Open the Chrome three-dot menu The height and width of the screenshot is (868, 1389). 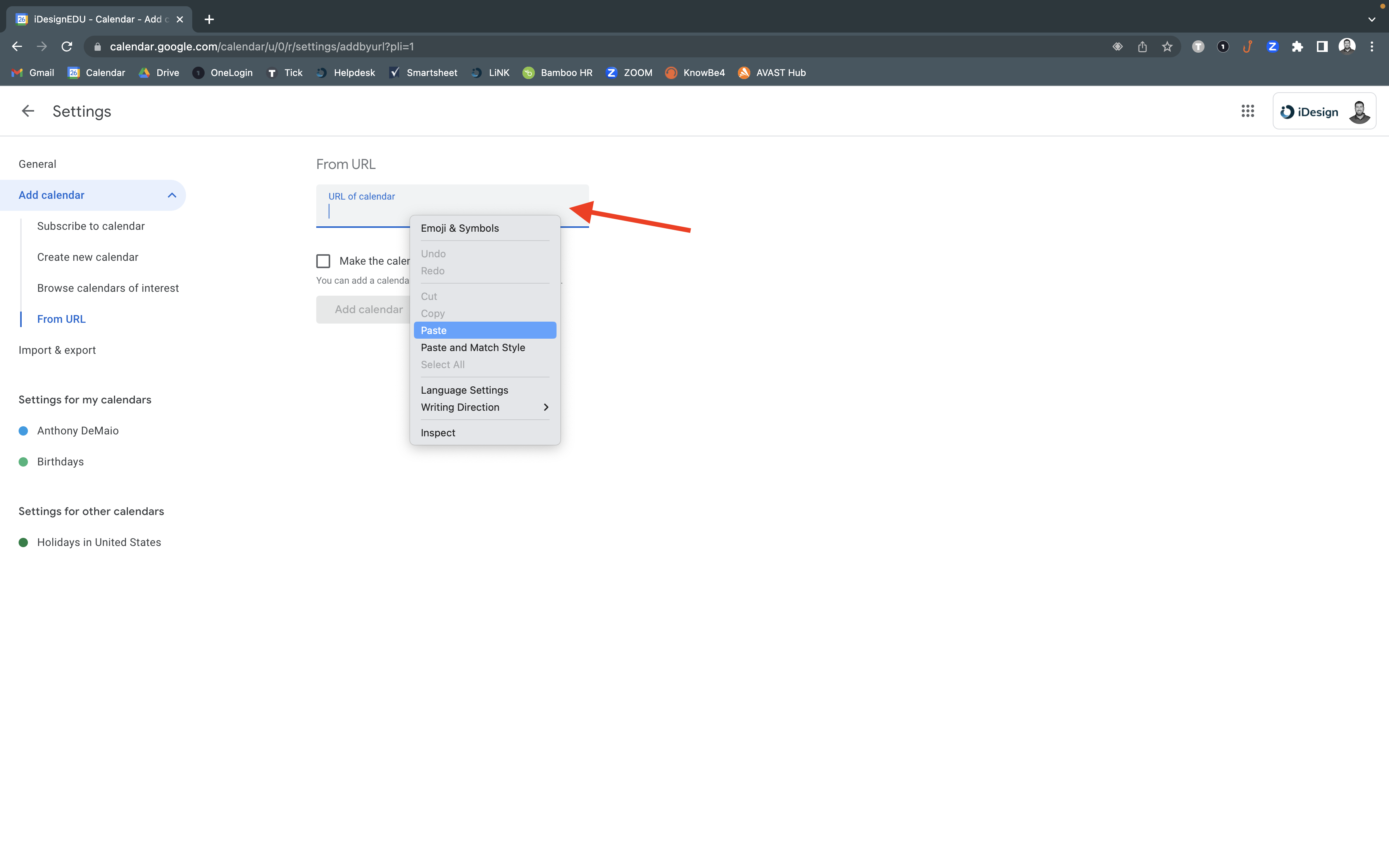click(x=1372, y=47)
